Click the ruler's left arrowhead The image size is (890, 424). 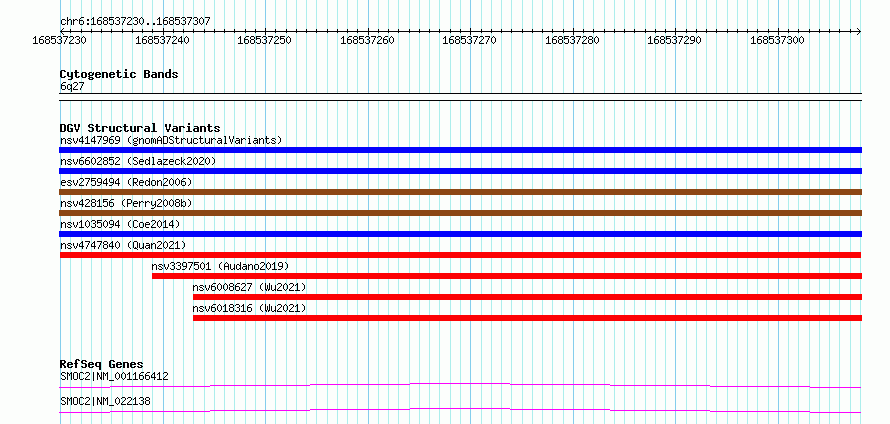point(62,31)
